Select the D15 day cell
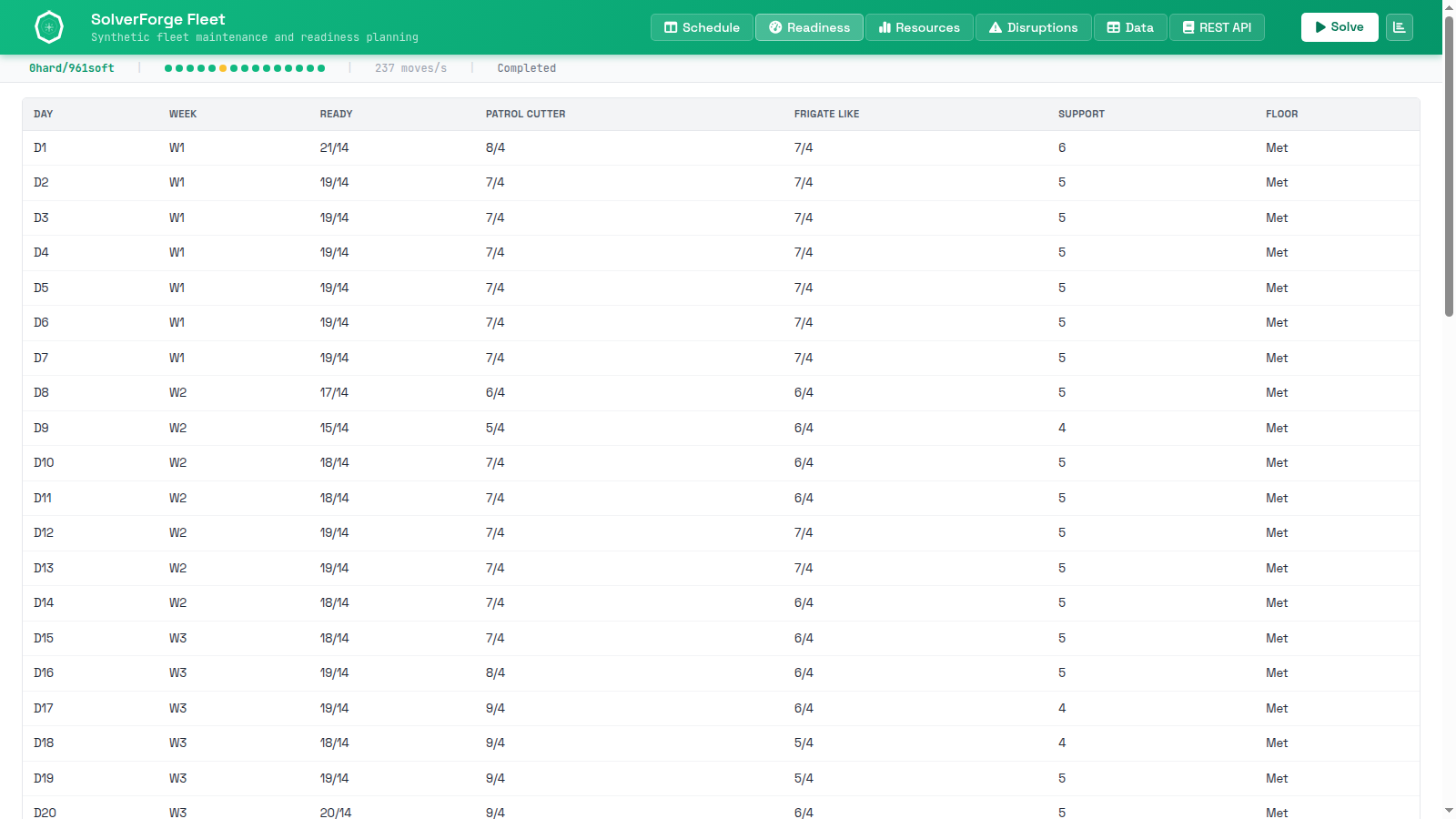 (x=44, y=638)
